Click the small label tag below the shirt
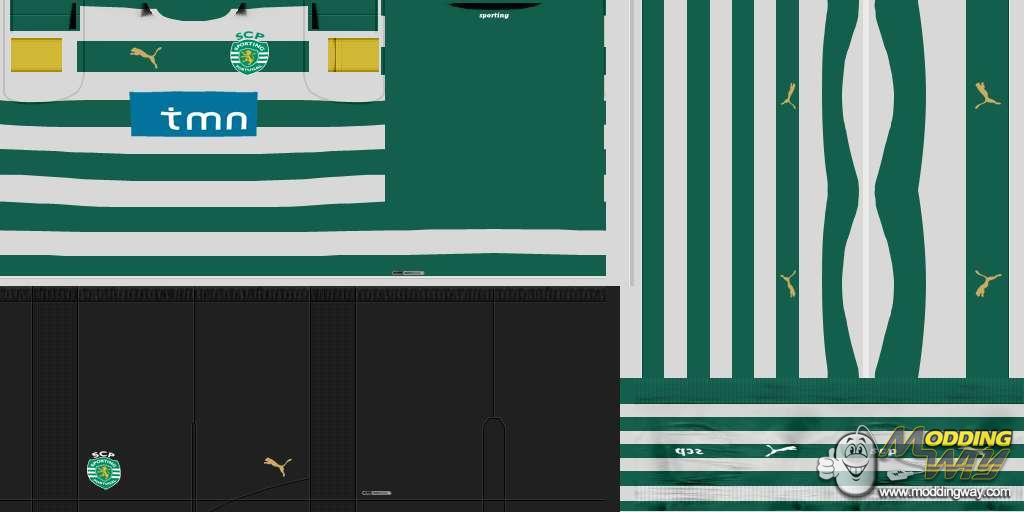1024x512 pixels. 408,272
